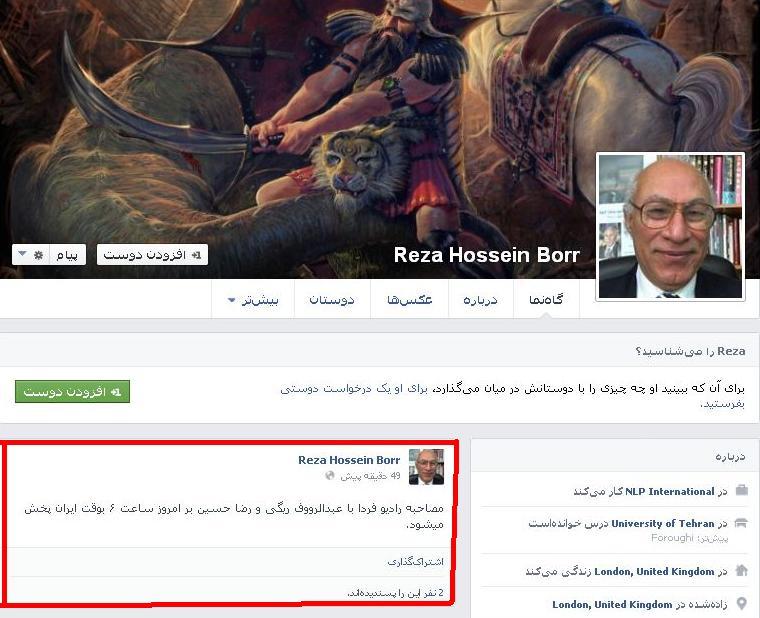Click the NLP International link
Image resolution: width=760 pixels, height=618 pixels.
pyautogui.click(x=669, y=491)
